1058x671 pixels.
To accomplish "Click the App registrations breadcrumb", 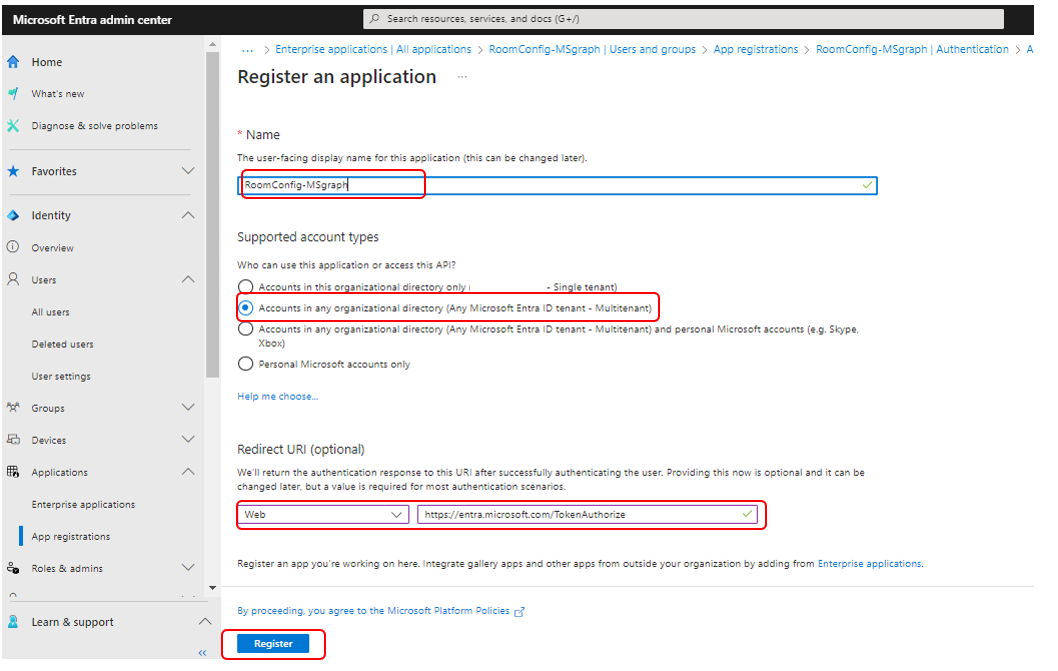I will click(x=756, y=49).
